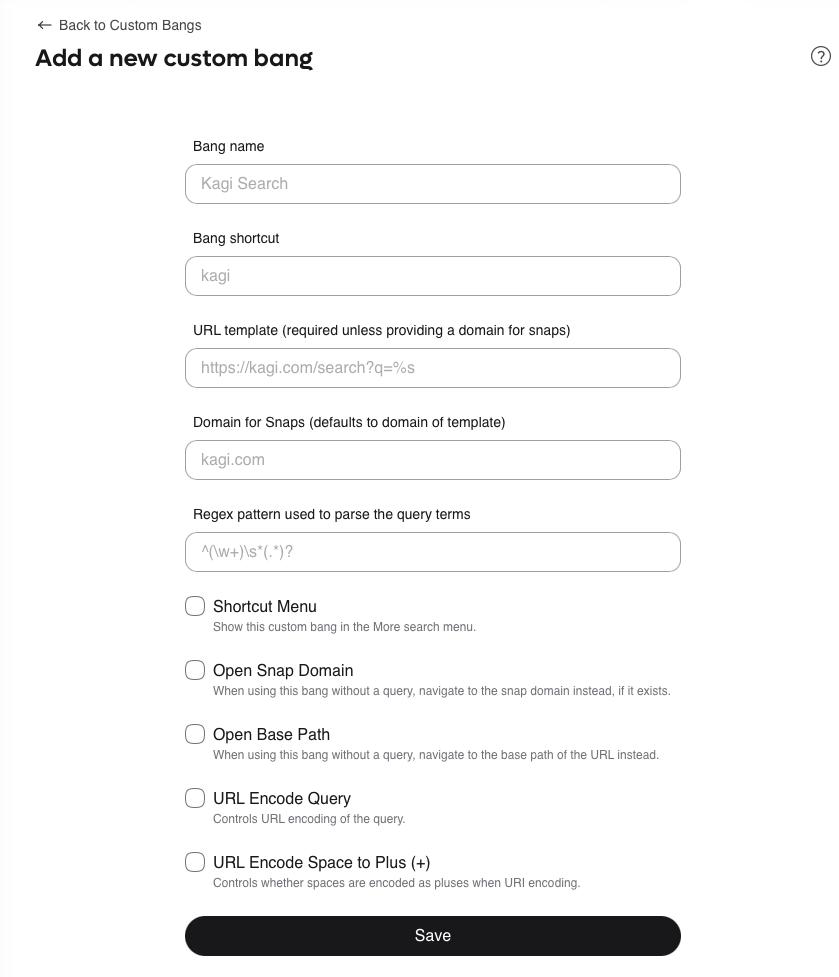
Task: Enable the URL Encode Query checkbox
Action: pos(195,798)
